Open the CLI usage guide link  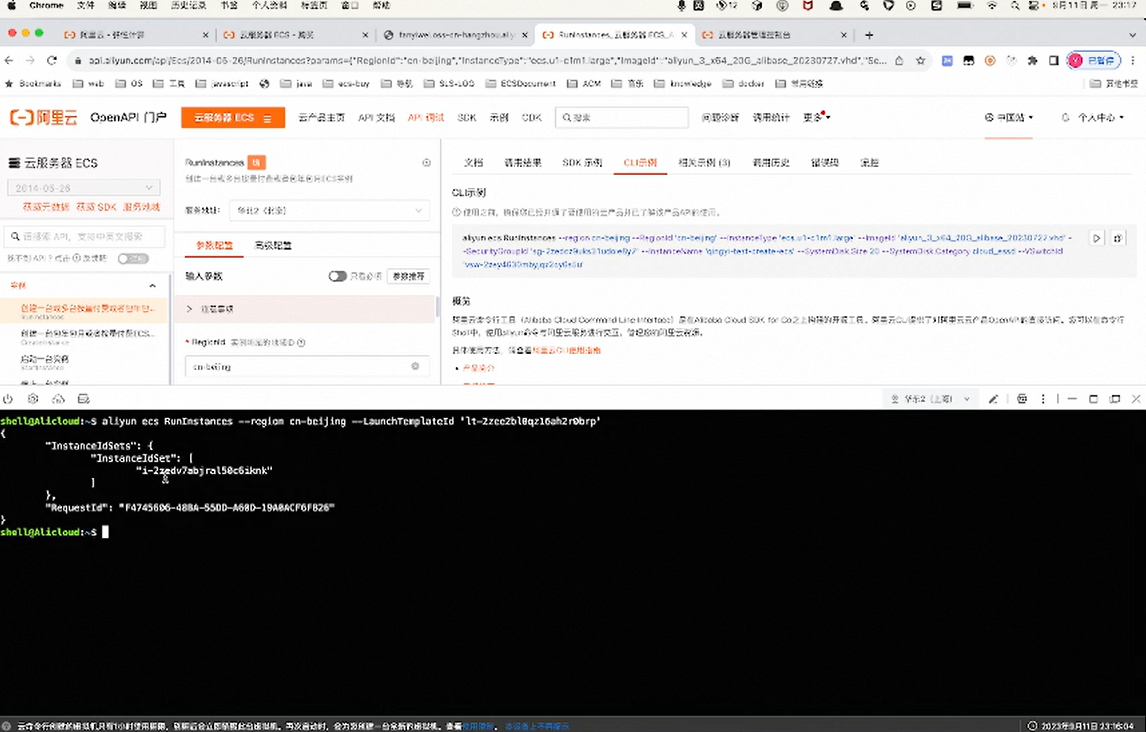click(x=566, y=350)
